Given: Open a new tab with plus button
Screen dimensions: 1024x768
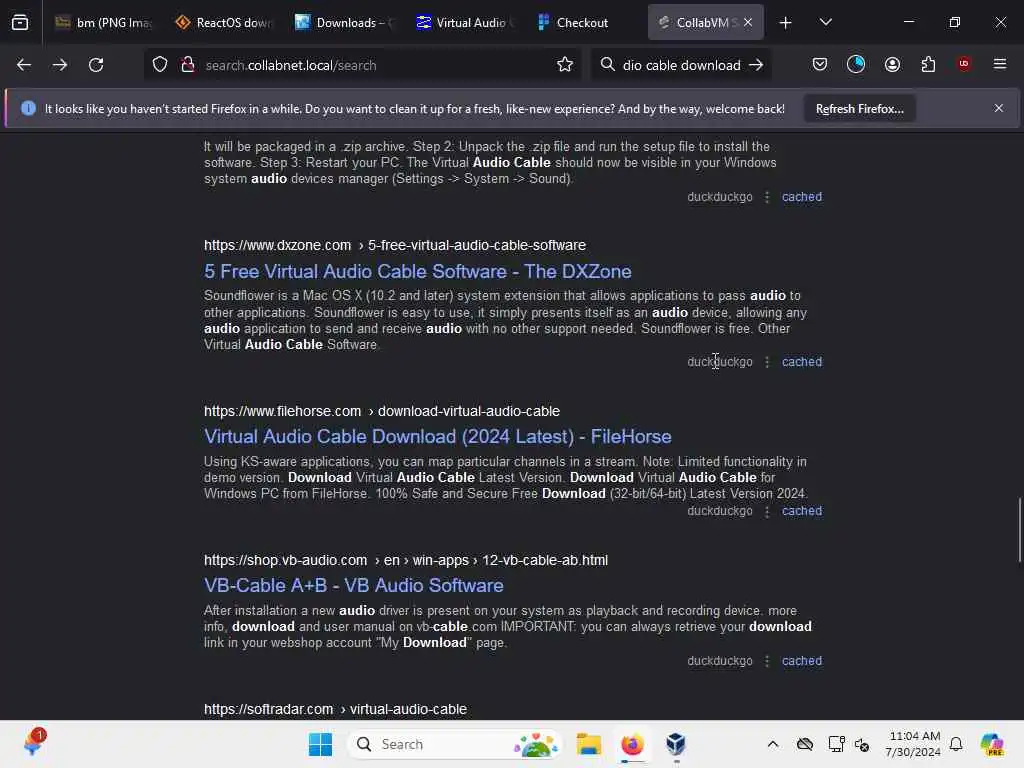Looking at the screenshot, I should click(786, 23).
